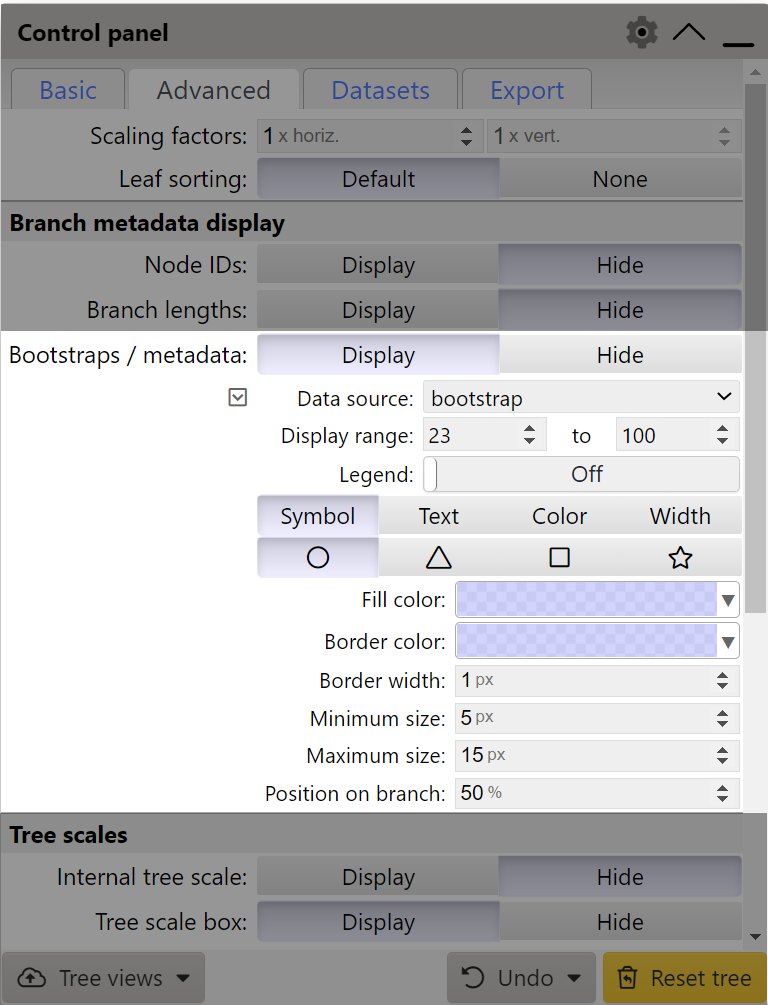The image size is (768, 1005).
Task: Open the Export tab
Action: click(526, 90)
